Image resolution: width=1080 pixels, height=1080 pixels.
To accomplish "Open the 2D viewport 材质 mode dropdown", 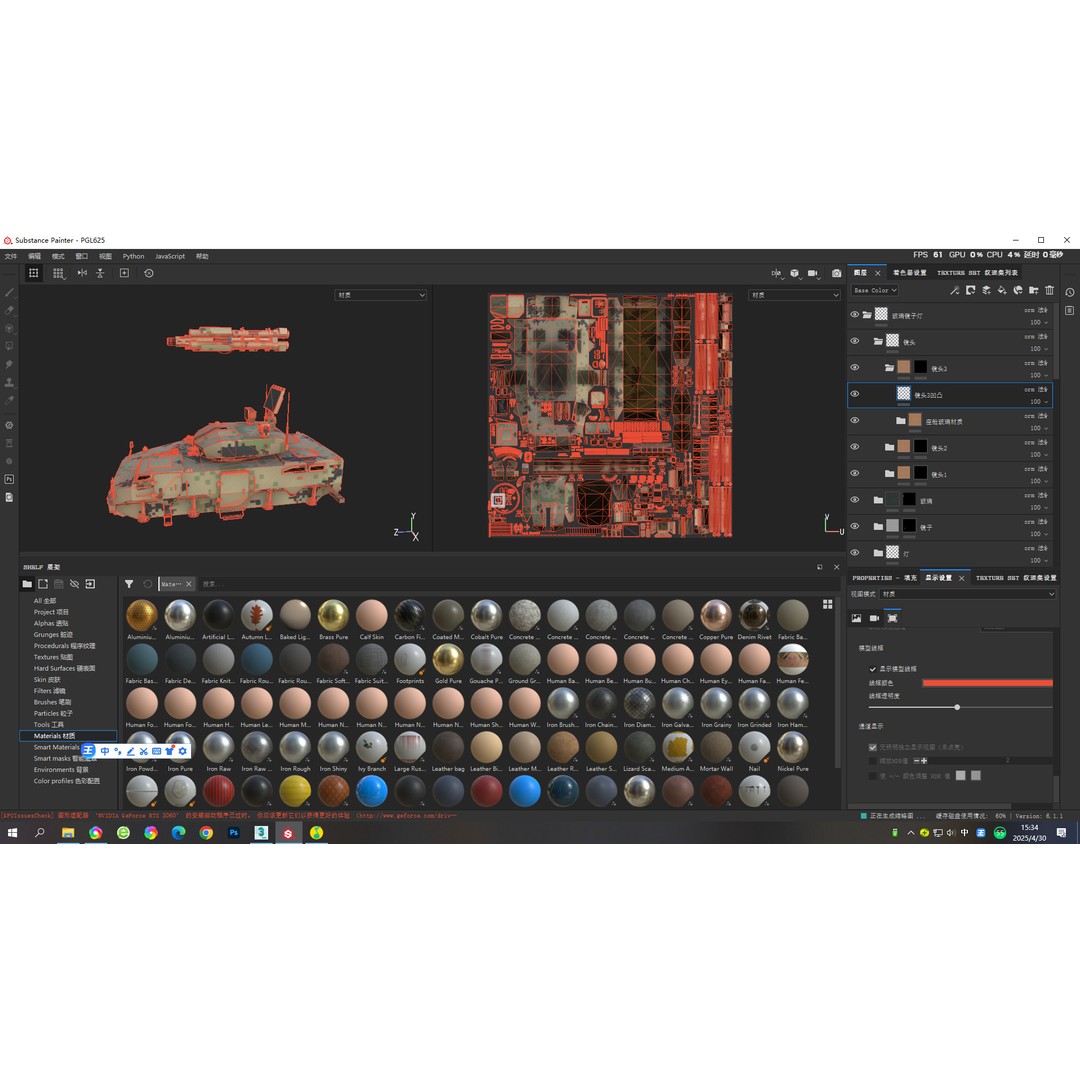I will pos(794,295).
